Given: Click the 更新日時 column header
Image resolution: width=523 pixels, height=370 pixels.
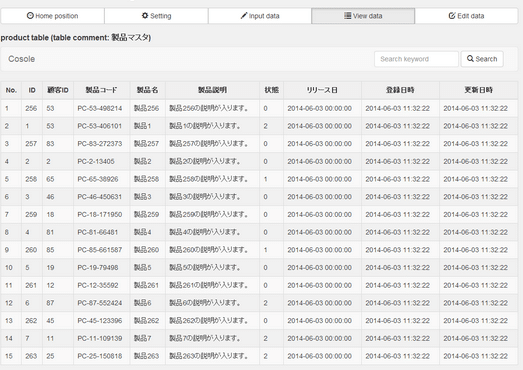Looking at the screenshot, I should tap(479, 90).
